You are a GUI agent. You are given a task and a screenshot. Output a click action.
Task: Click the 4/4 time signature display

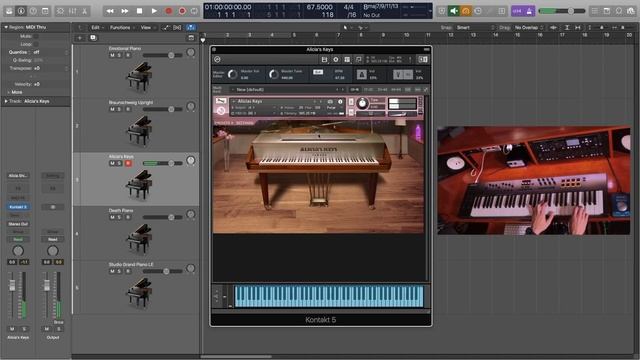pyautogui.click(x=348, y=7)
